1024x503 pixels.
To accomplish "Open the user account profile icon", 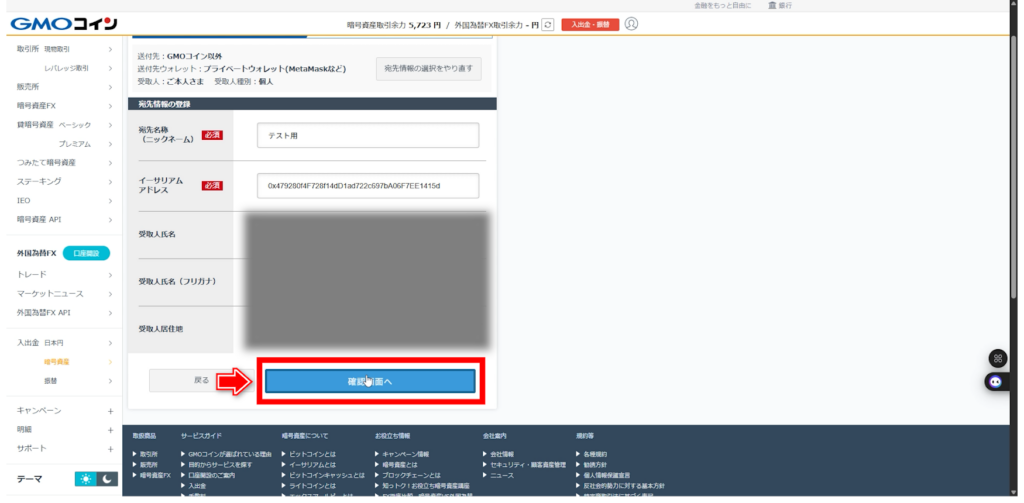I will pos(631,24).
